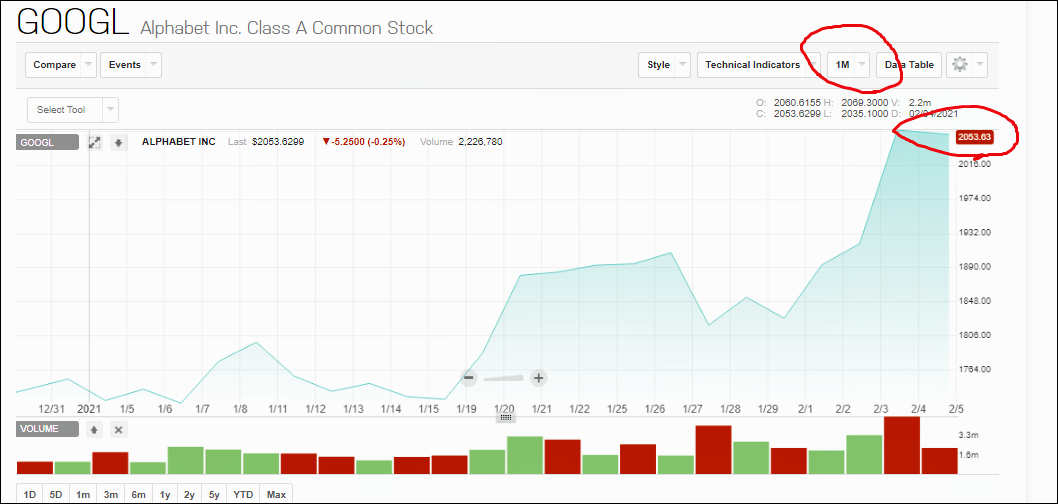The height and width of the screenshot is (504, 1058).
Task: Select the YTD range tab
Action: 243,495
